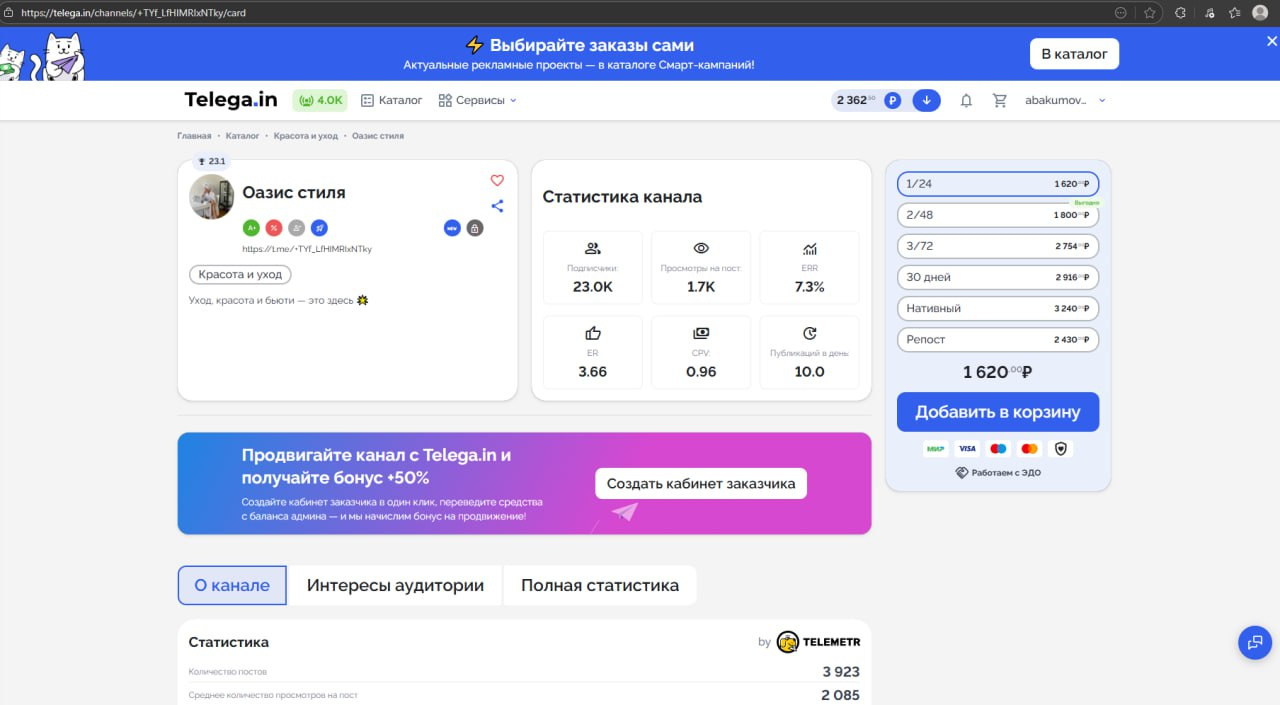The height and width of the screenshot is (705, 1280).
Task: Click the ER 3.66 stat card
Action: [593, 352]
